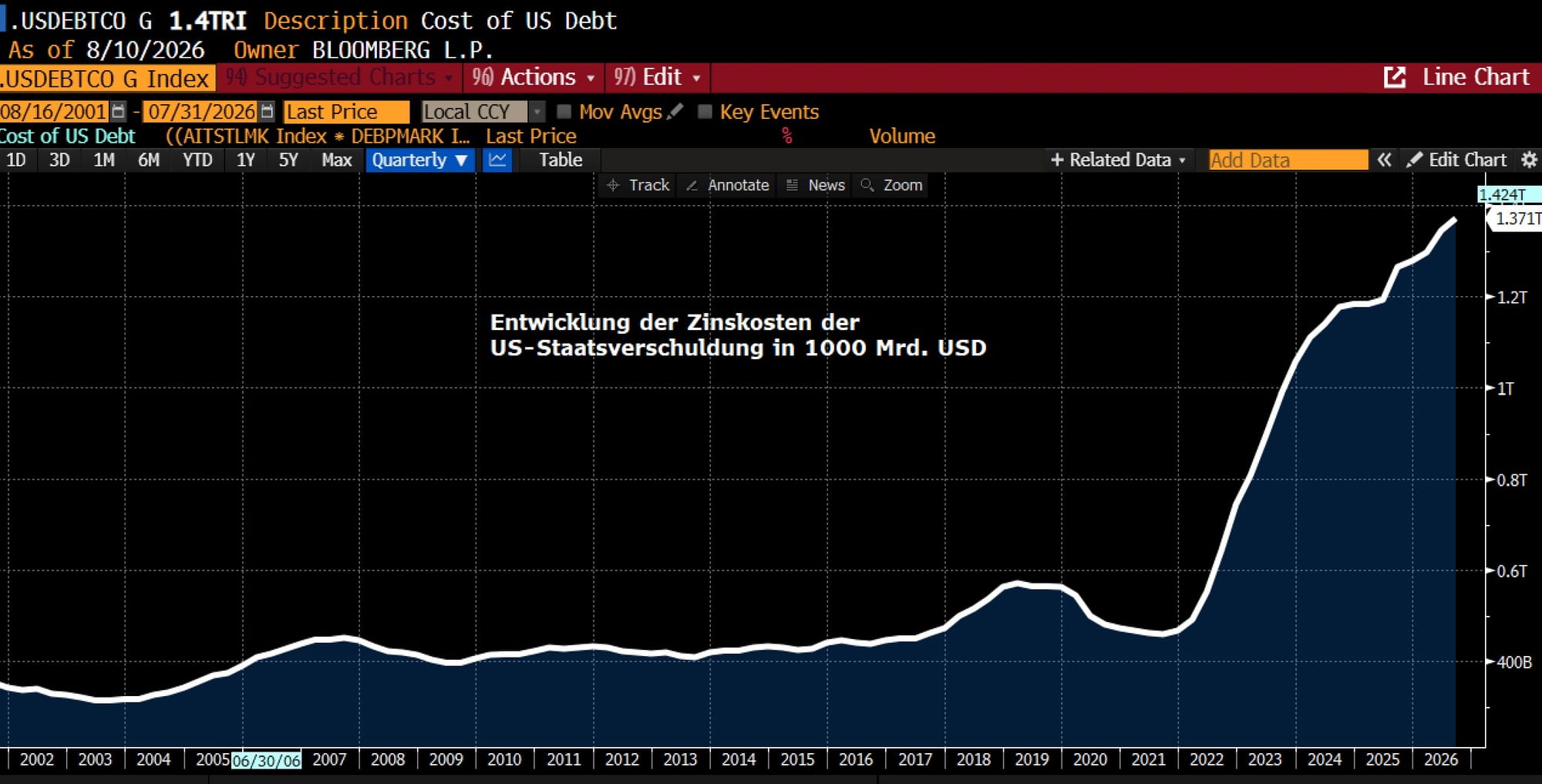Activate the Track crosshair tool
Screen dimensions: 1542x784
pyautogui.click(x=638, y=185)
